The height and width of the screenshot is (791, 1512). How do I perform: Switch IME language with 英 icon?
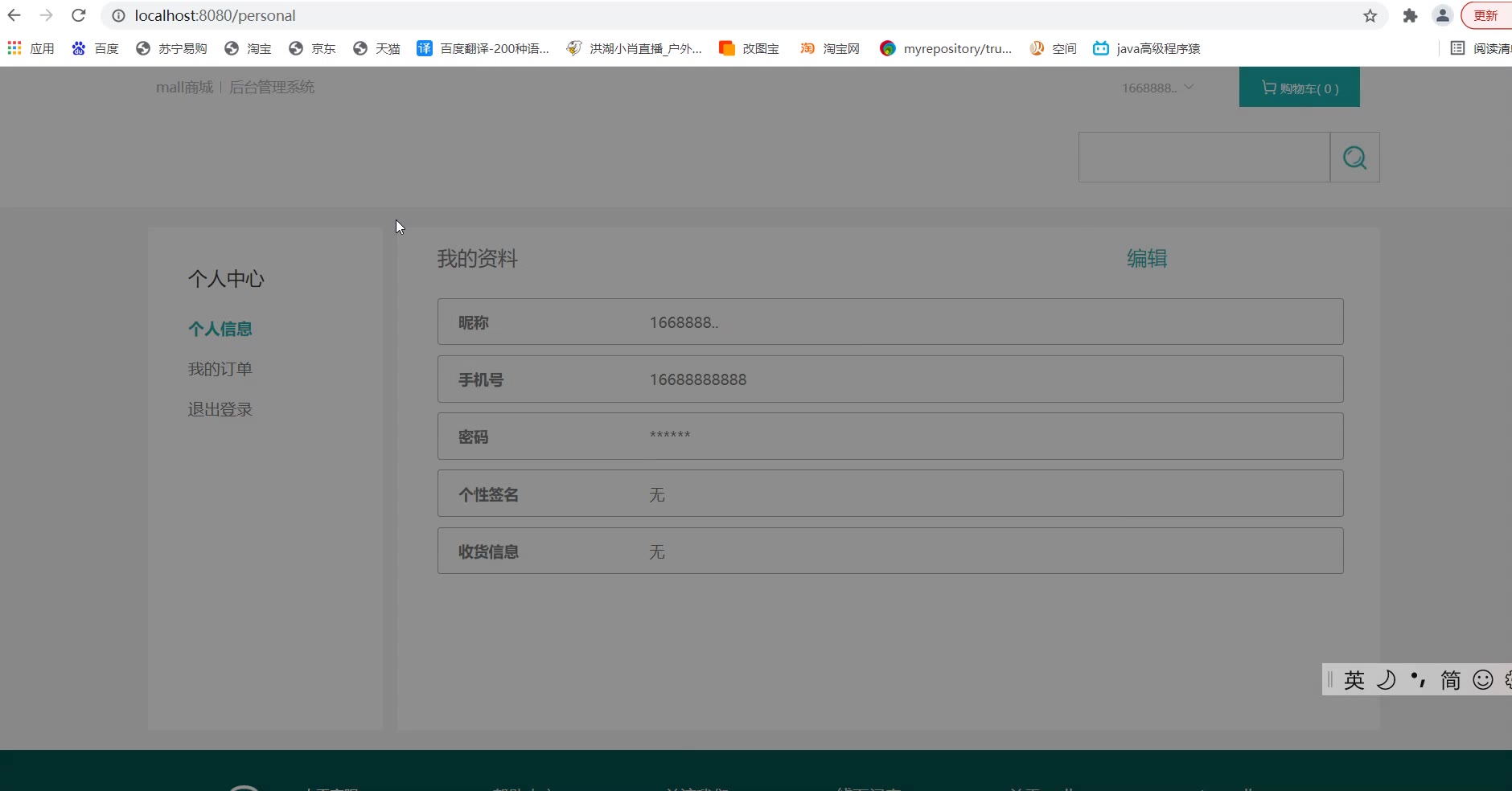pos(1354,680)
